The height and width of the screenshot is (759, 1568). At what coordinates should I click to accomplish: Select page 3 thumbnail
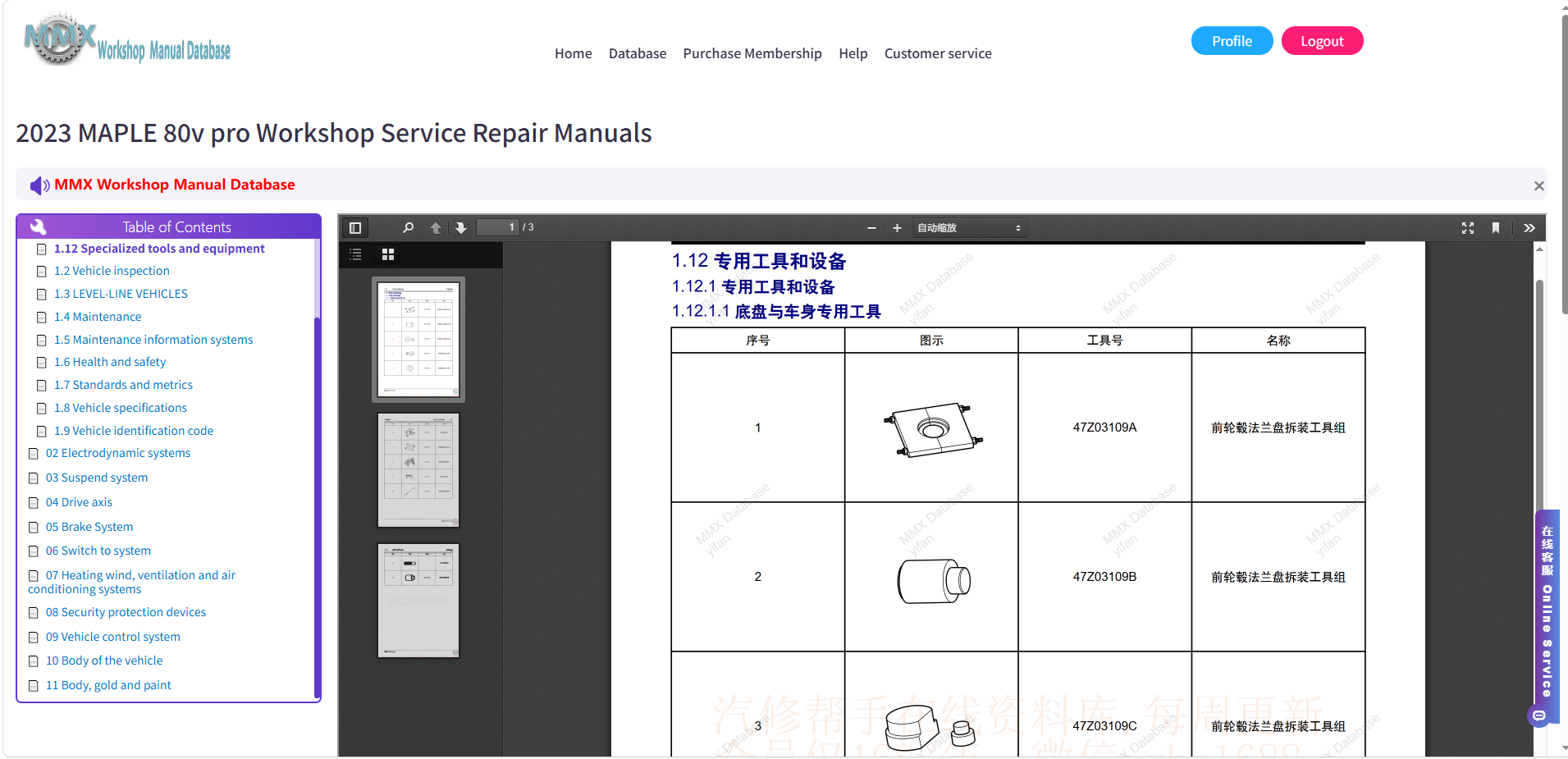pyautogui.click(x=418, y=600)
